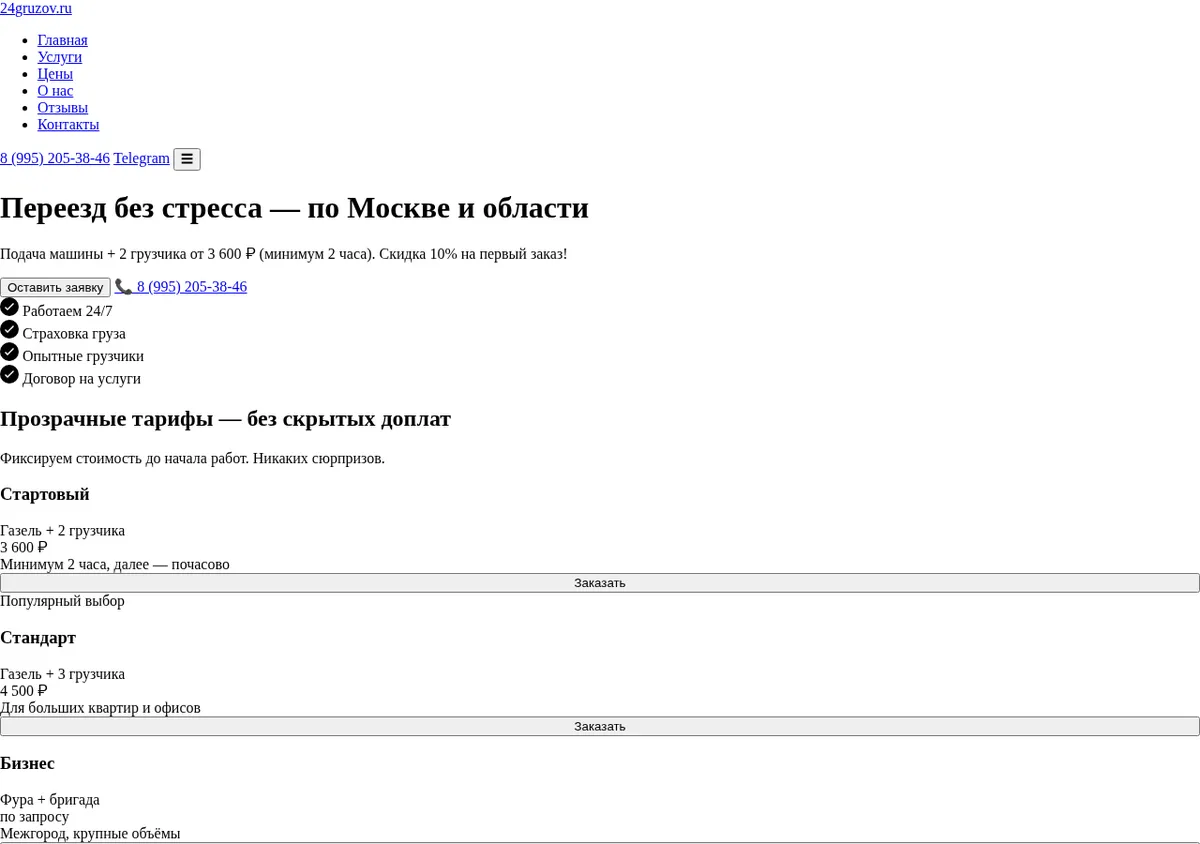
Task: Click the checkmark icon beside Договор на услуги
Action: pyautogui.click(x=10, y=374)
